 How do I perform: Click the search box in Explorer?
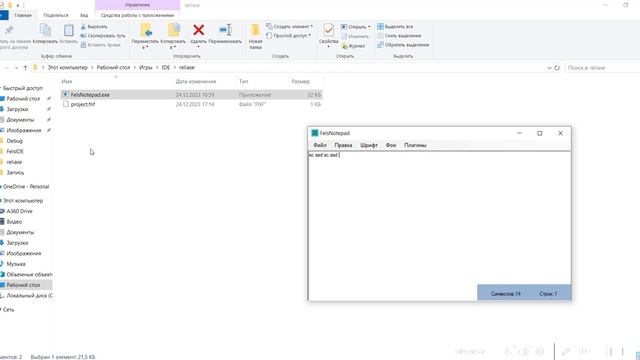(602, 68)
